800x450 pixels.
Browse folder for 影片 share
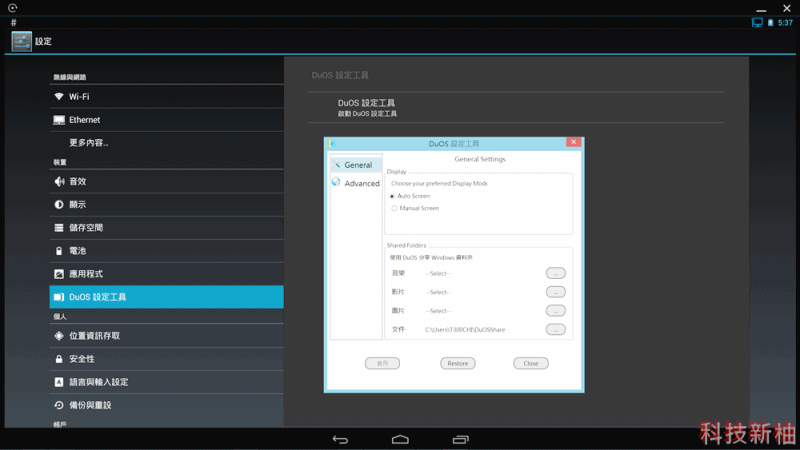coord(556,292)
